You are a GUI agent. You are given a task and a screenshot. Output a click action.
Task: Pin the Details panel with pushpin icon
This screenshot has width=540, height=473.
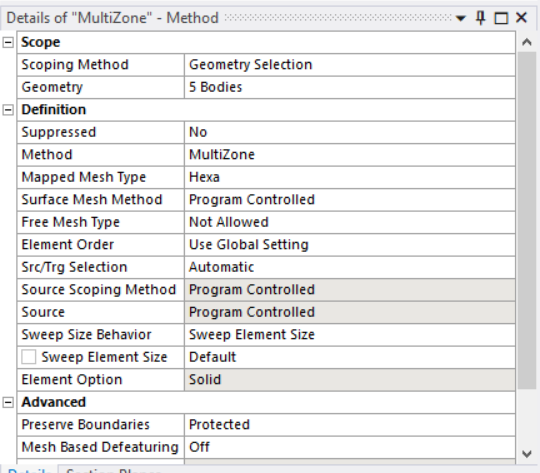click(480, 18)
